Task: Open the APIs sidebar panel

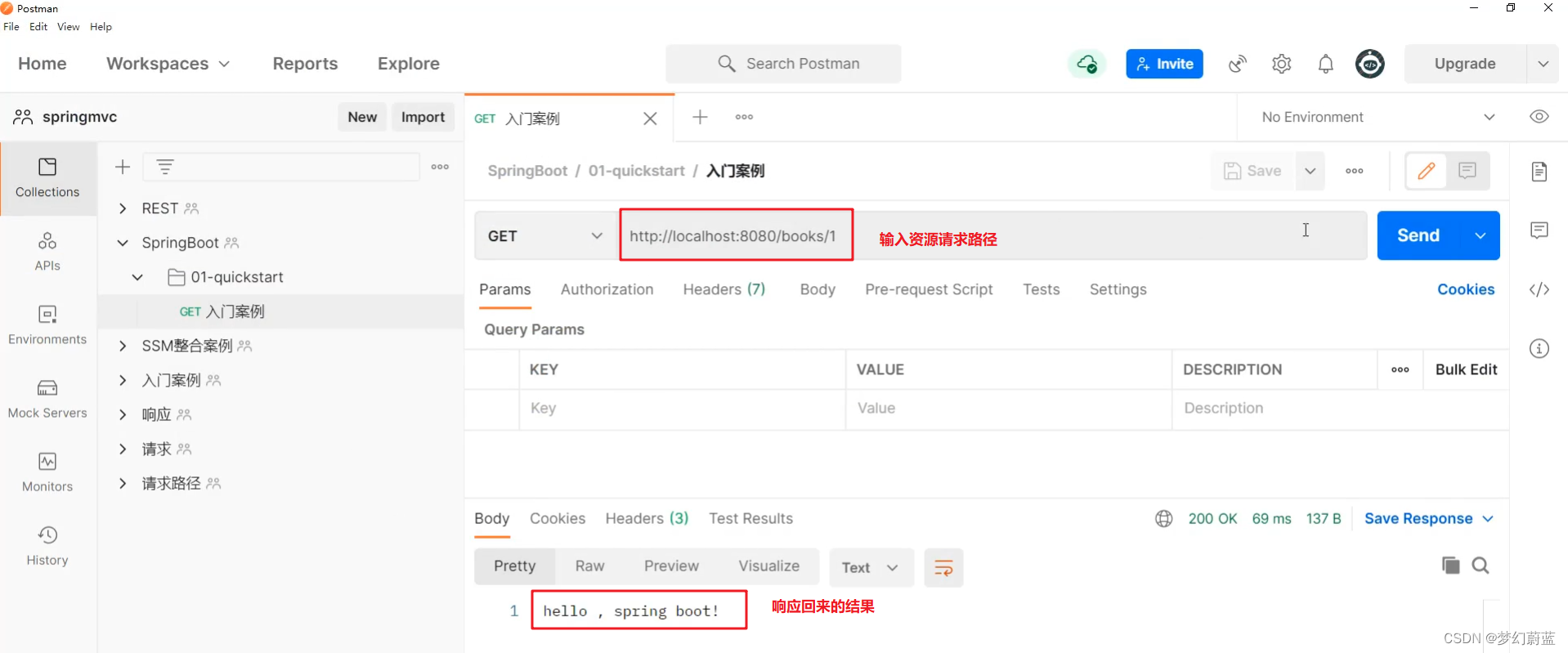Action: point(47,252)
